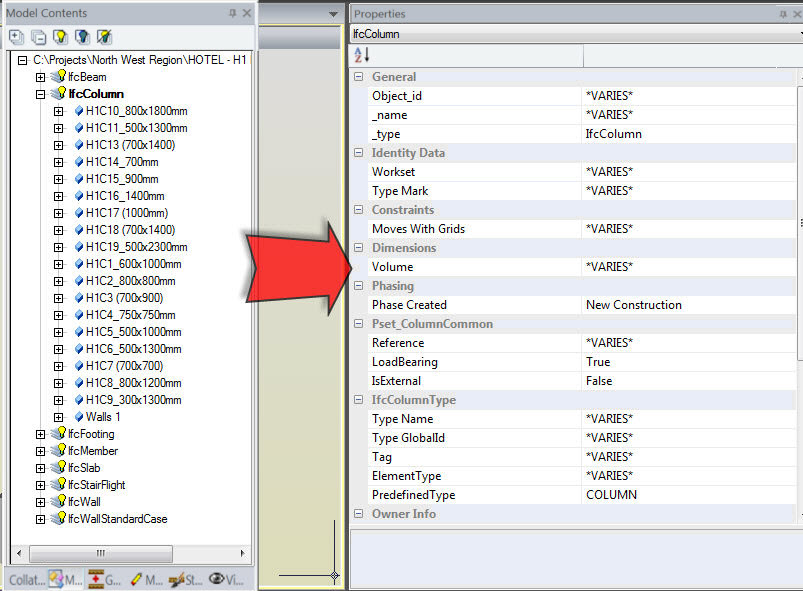Collapse the Owner Info properties group
This screenshot has width=803, height=591.
[358, 514]
